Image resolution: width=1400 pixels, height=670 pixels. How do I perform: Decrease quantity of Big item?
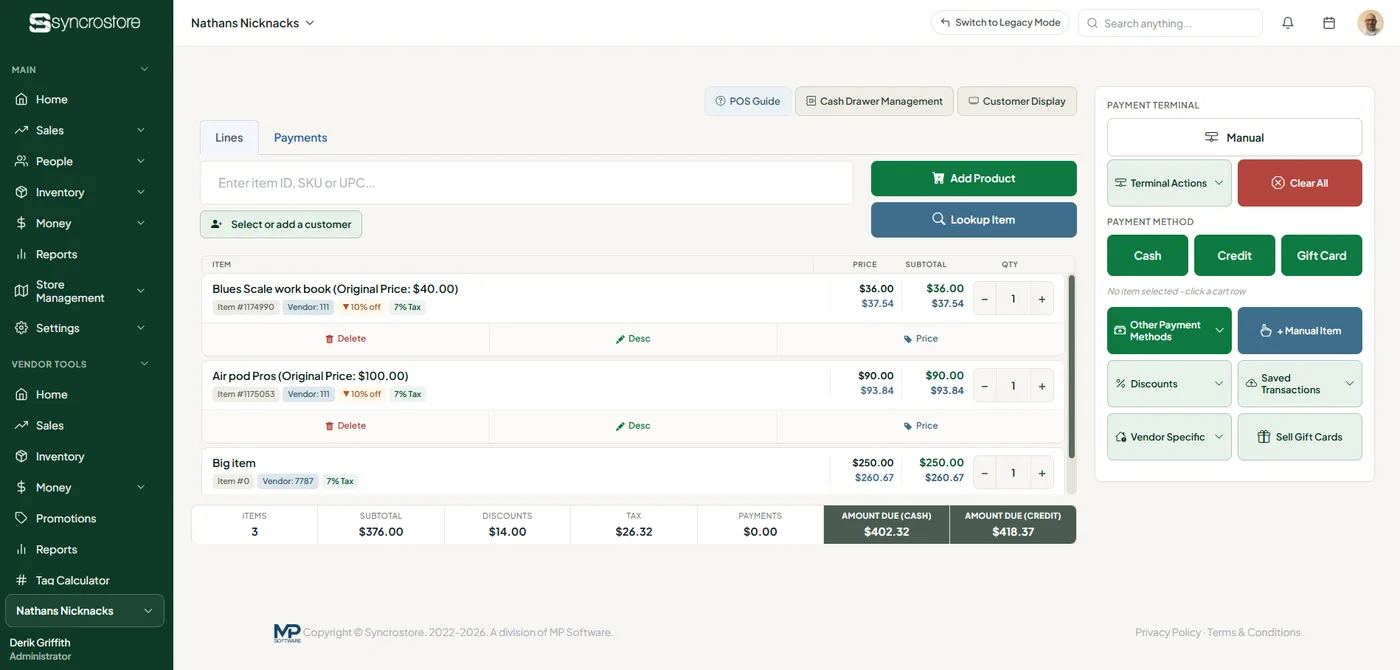click(985, 473)
